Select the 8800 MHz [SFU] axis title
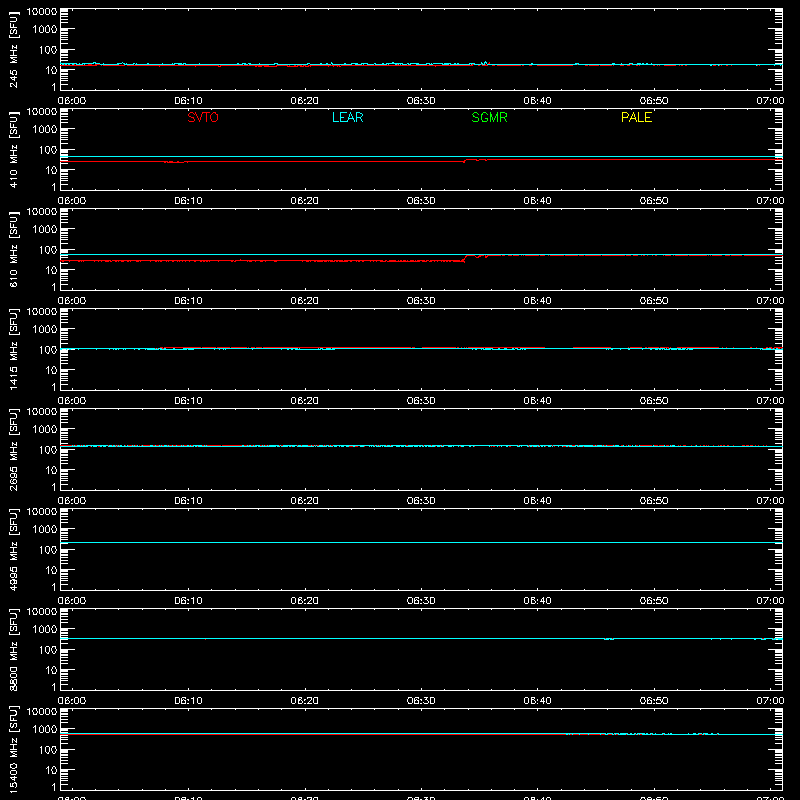 (13, 649)
